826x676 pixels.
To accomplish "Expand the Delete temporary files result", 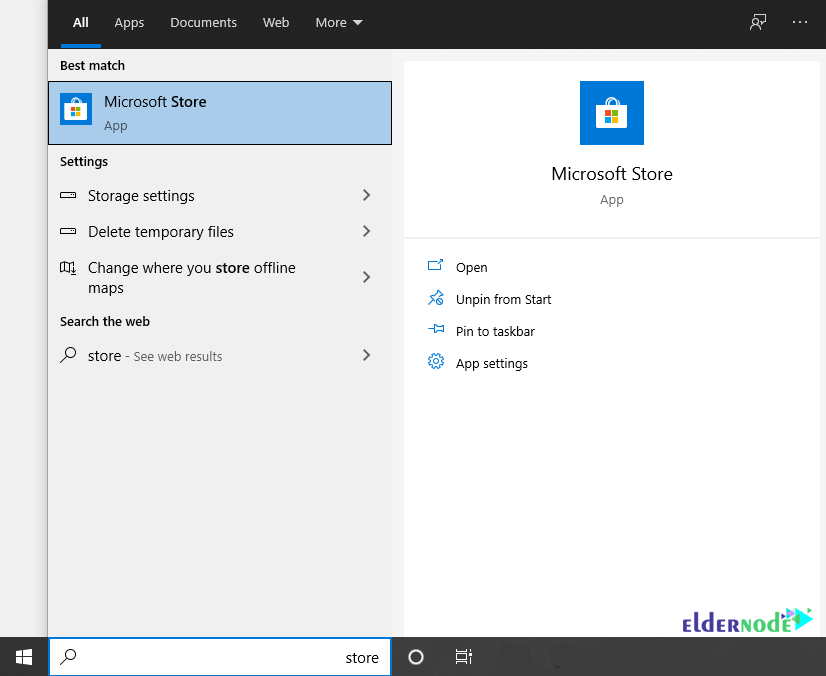I will [366, 232].
